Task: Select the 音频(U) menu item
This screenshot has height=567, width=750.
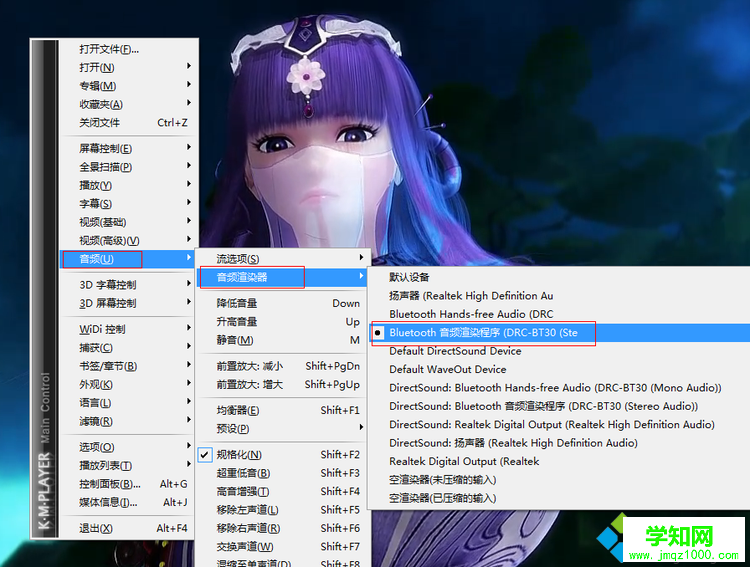Action: pyautogui.click(x=128, y=259)
